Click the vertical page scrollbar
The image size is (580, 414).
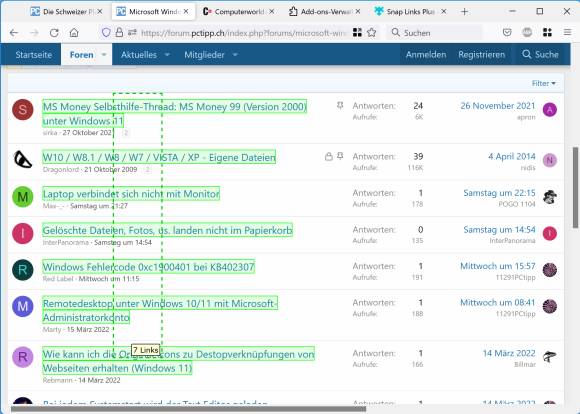pyautogui.click(x=575, y=188)
